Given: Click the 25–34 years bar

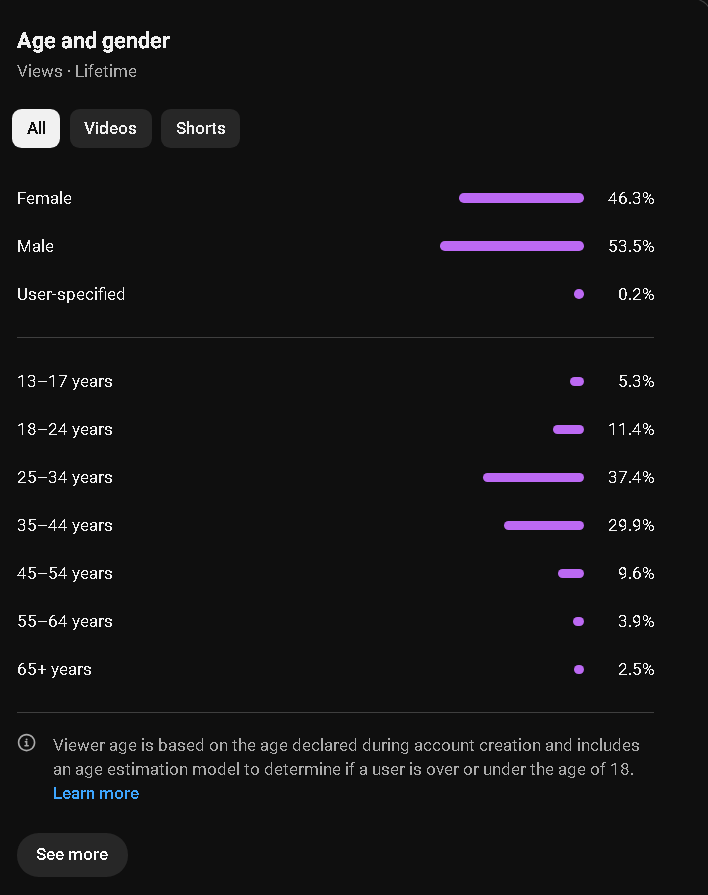Looking at the screenshot, I should [533, 477].
